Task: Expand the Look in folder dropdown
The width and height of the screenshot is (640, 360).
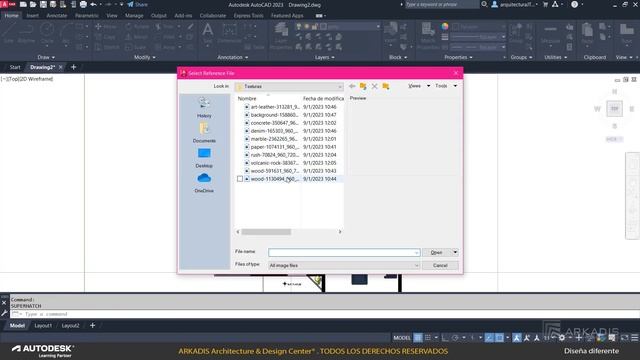Action: coord(340,87)
